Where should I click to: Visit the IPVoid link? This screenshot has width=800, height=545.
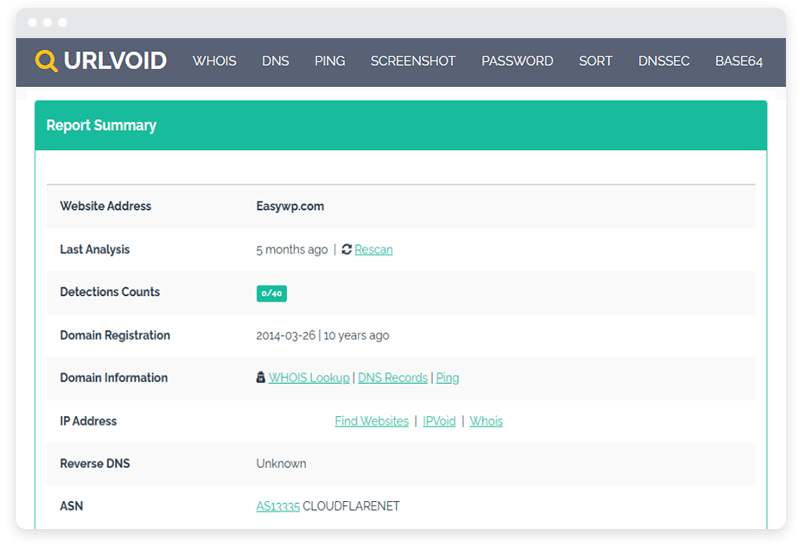(439, 421)
